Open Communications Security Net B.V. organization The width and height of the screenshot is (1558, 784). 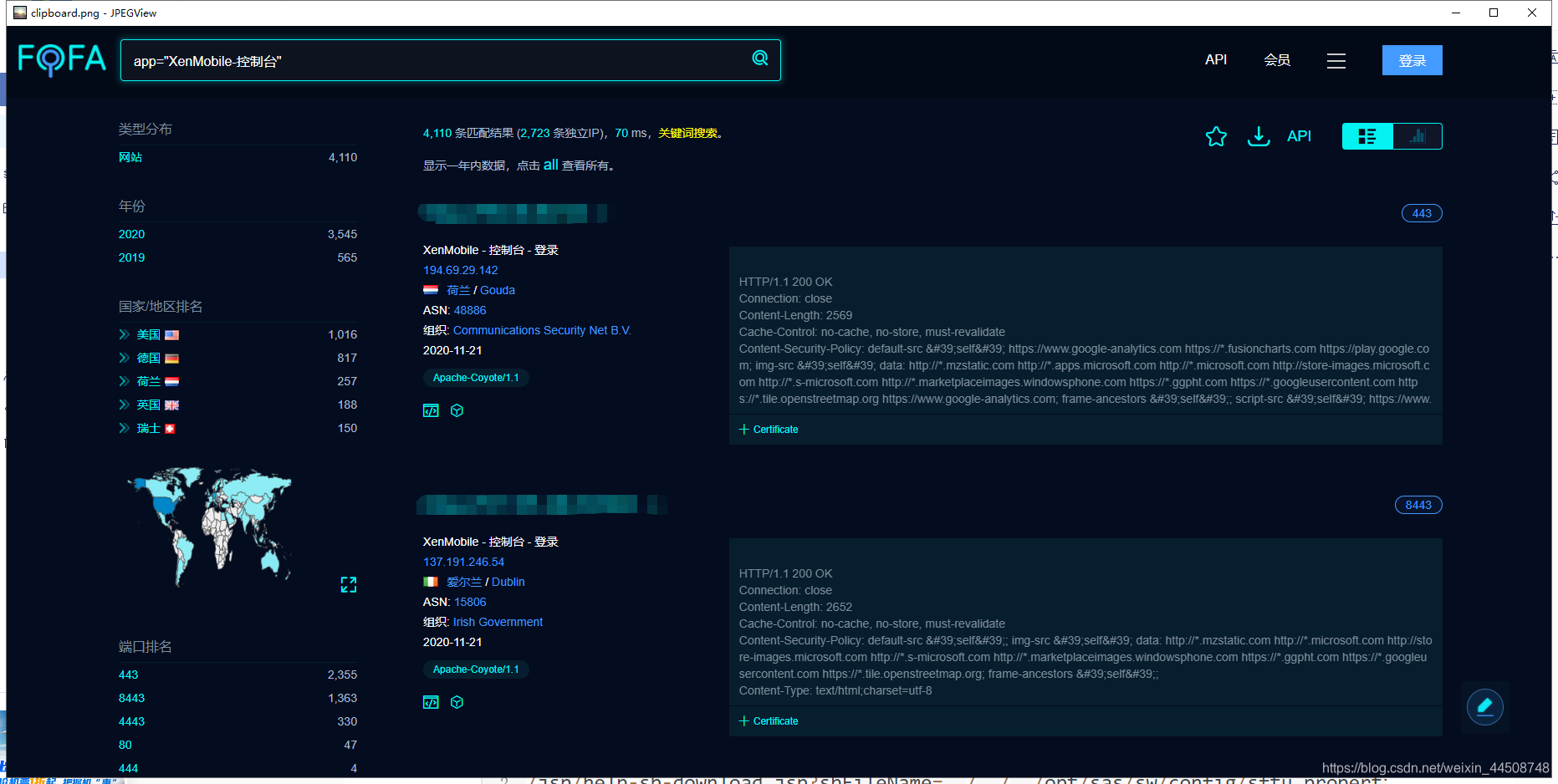point(542,330)
